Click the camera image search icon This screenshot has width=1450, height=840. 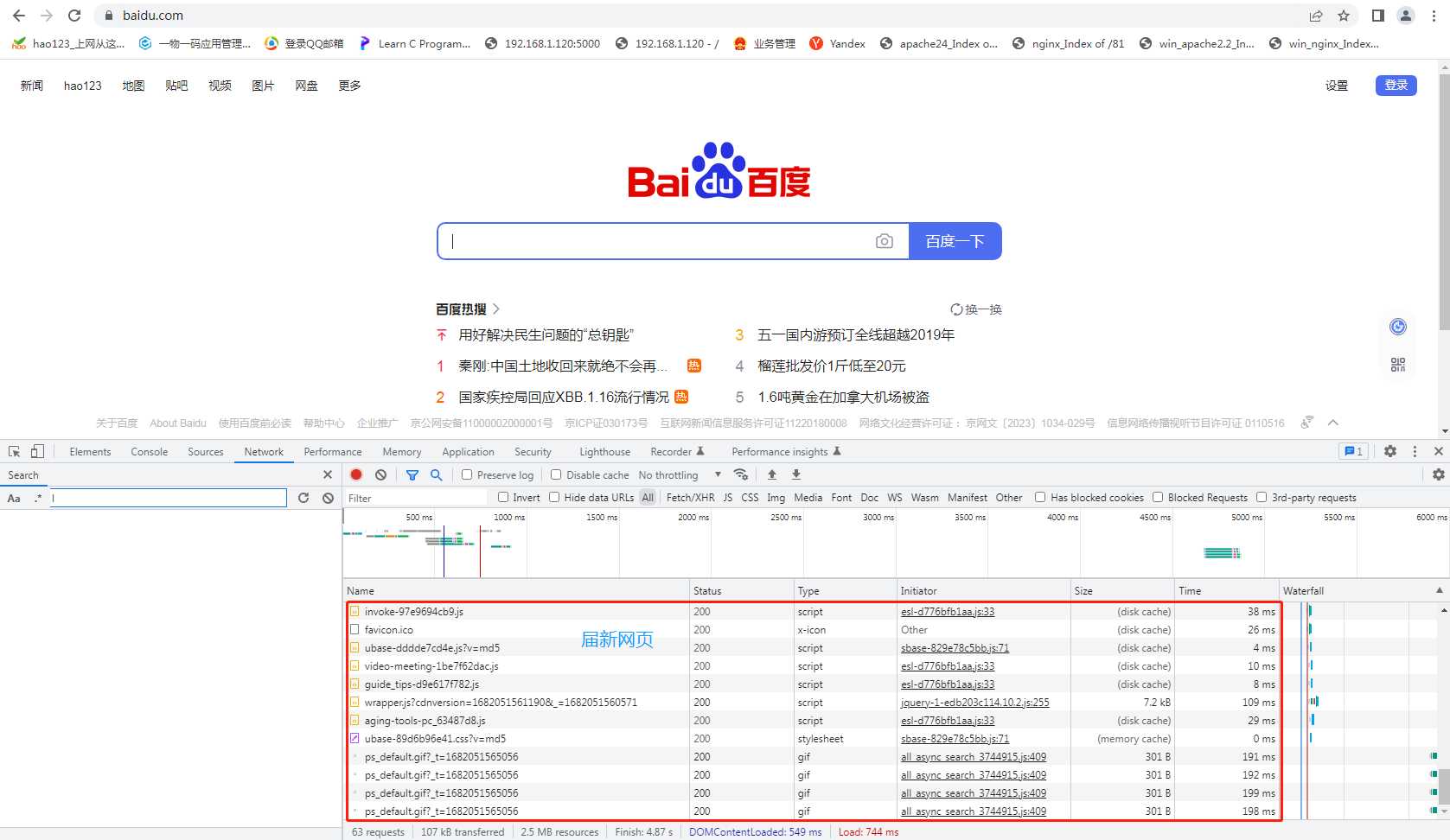pyautogui.click(x=884, y=241)
